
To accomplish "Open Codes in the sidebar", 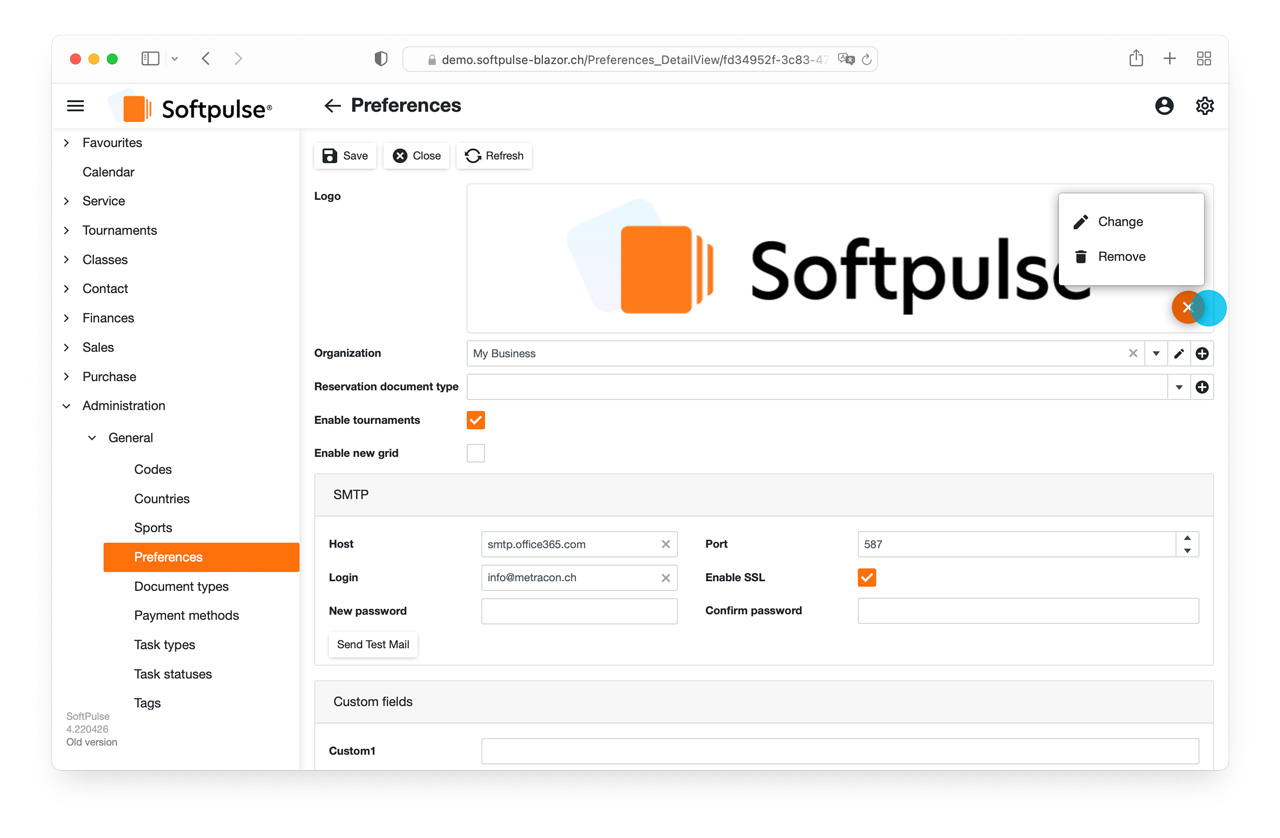I will [153, 469].
